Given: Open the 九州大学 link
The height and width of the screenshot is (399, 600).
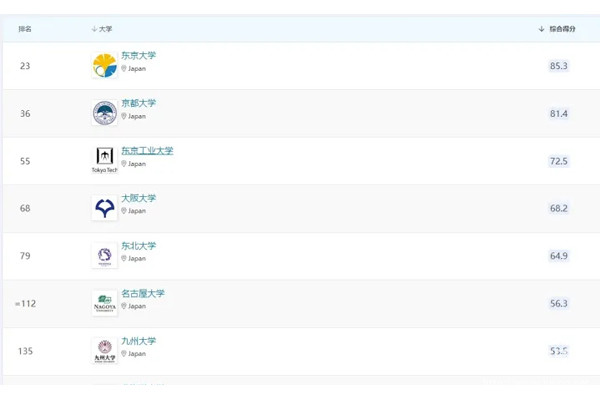Looking at the screenshot, I should pos(139,340).
